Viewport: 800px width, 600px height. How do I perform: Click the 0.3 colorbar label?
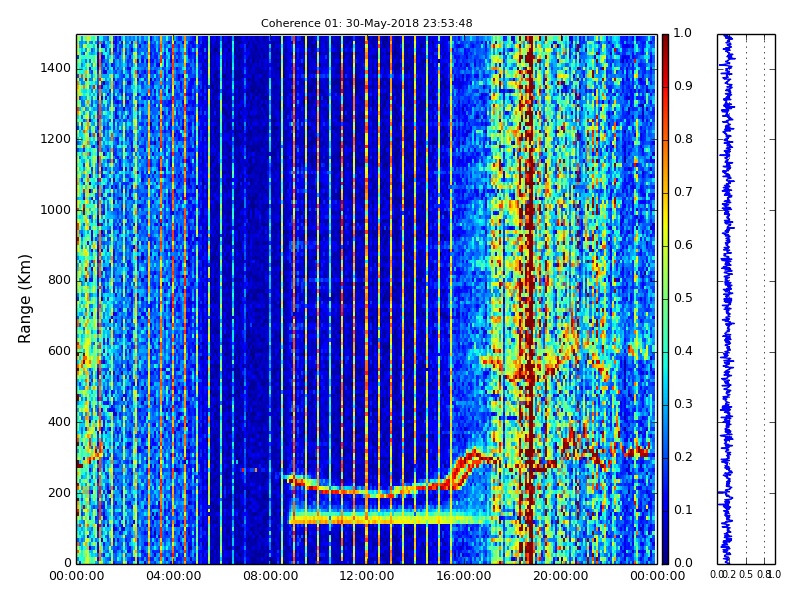coord(683,404)
